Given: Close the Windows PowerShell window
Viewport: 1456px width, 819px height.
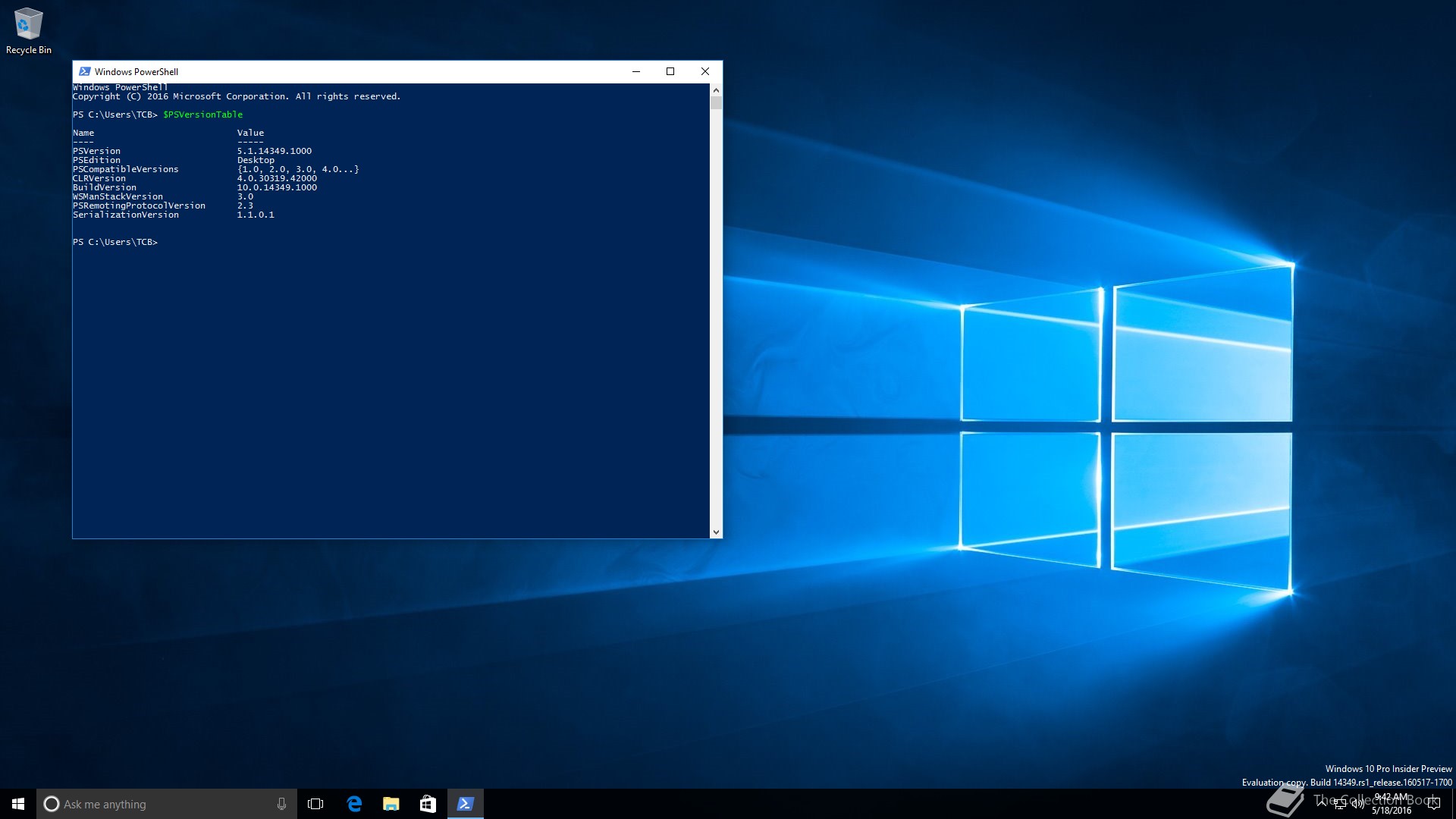Looking at the screenshot, I should tap(705, 71).
